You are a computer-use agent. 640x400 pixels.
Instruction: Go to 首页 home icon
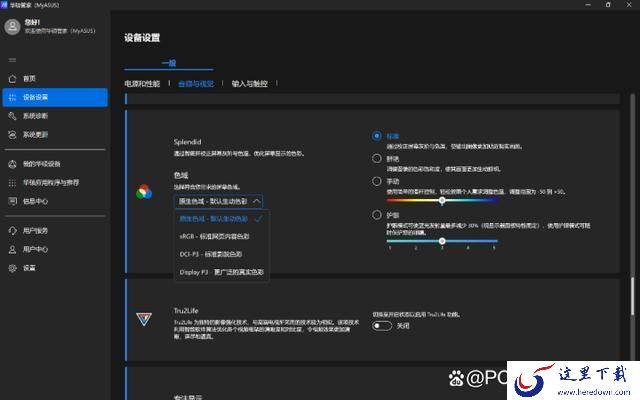[x=12, y=78]
